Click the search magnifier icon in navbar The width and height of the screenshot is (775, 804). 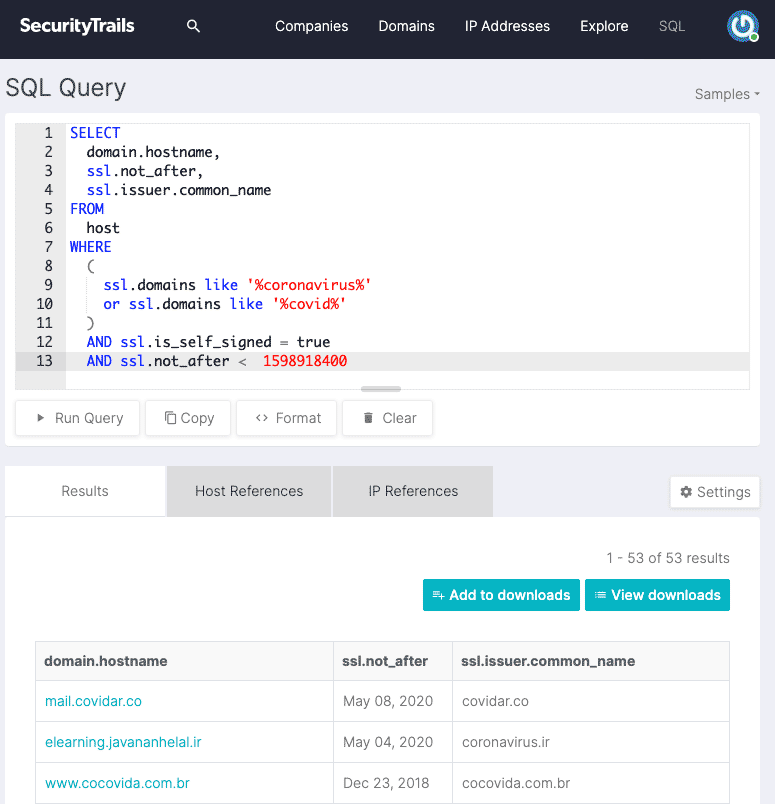coord(193,26)
